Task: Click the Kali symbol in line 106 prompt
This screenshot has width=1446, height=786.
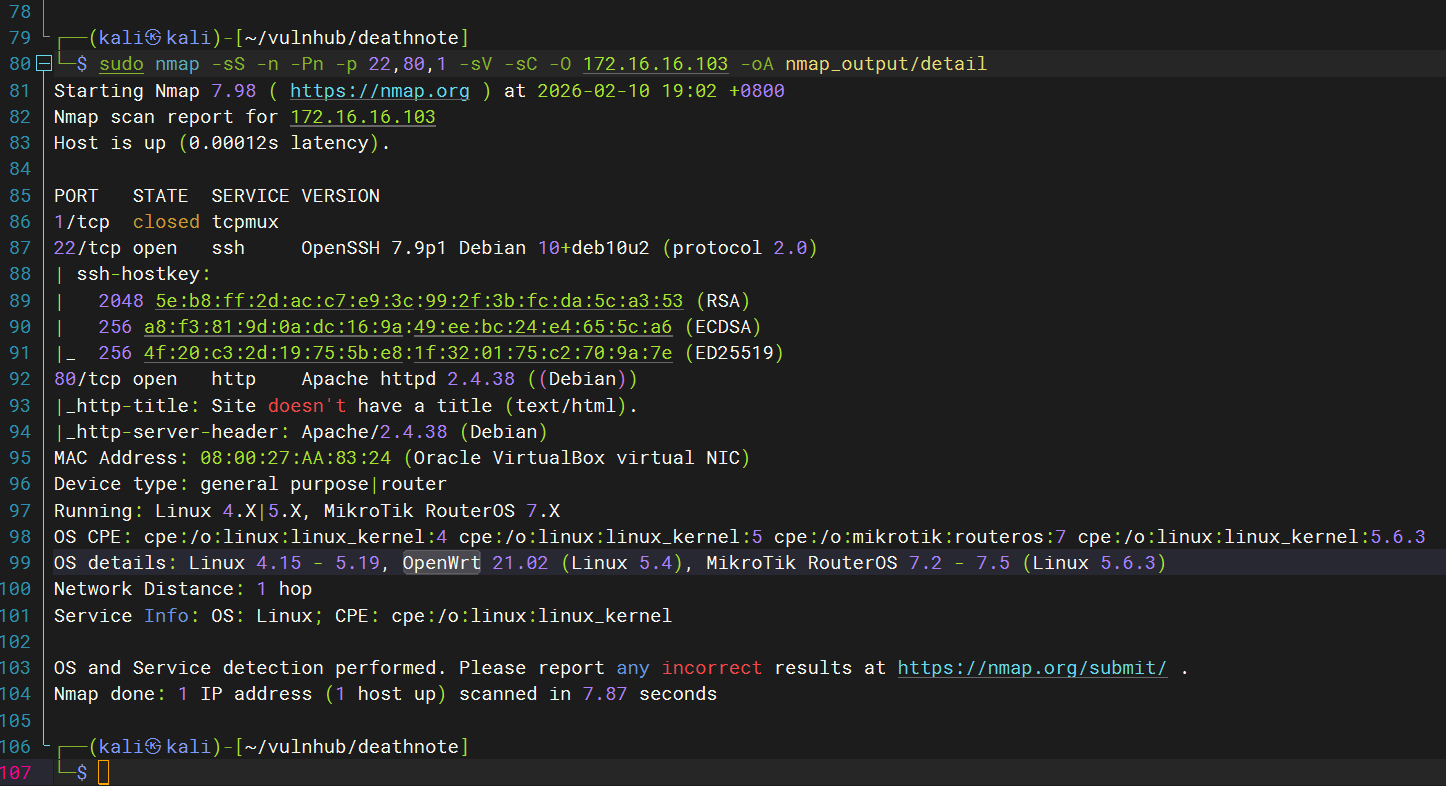Action: (153, 746)
